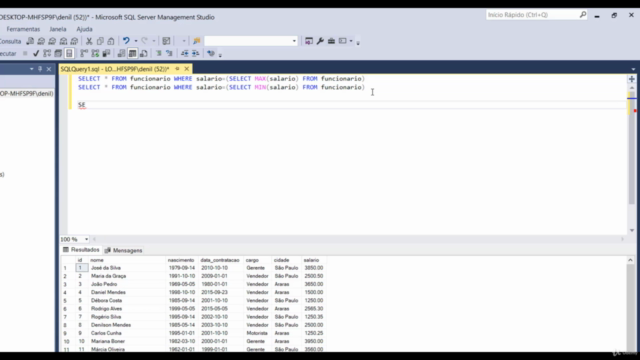Click the results grid scroll up arrow
640x360 pixels.
pos(631,260)
